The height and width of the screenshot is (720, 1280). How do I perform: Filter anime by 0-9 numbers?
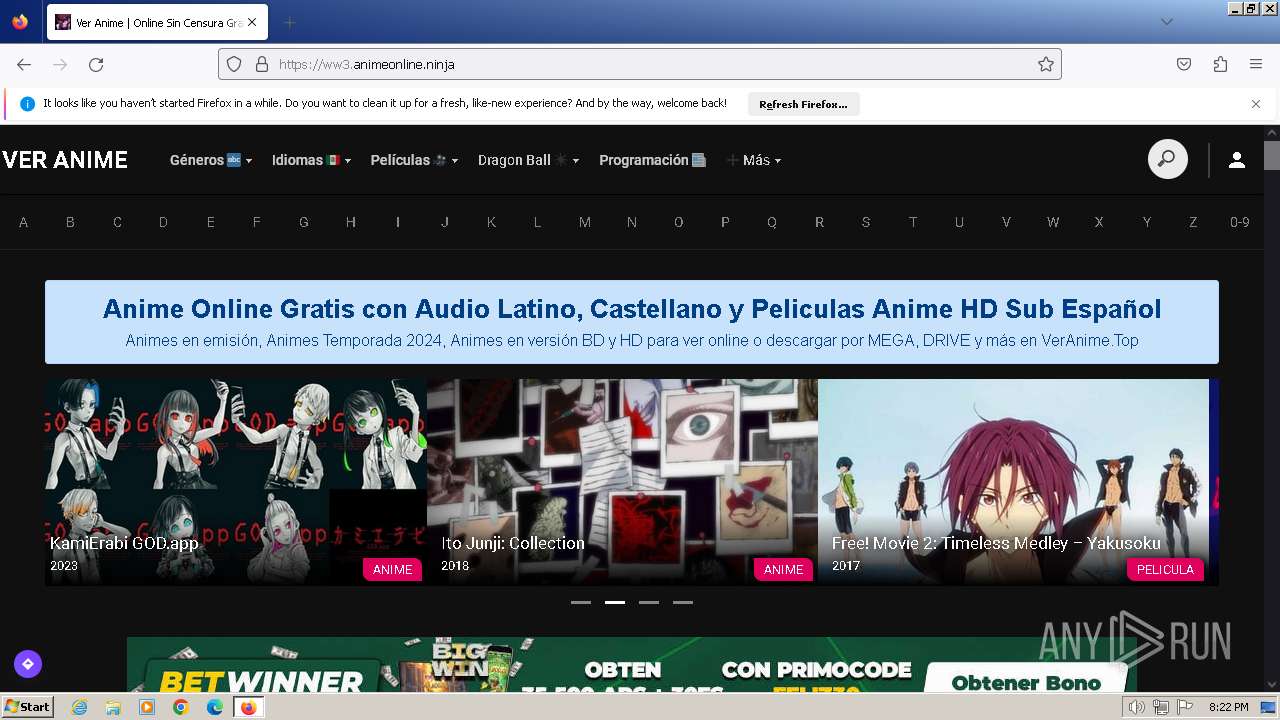[1240, 222]
